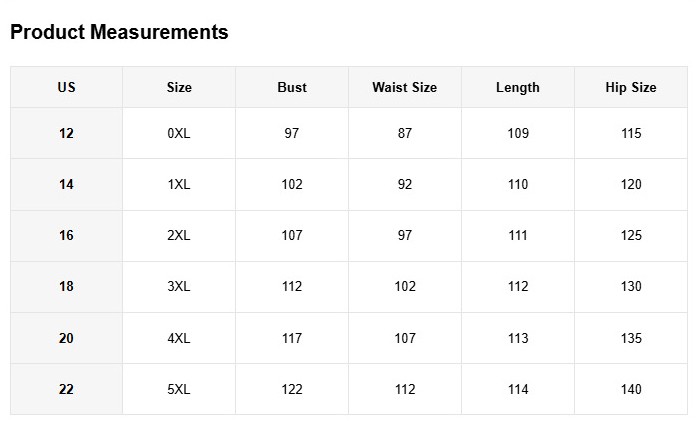Click the Size column header
Viewport: 698px width, 425px height.
(x=179, y=88)
